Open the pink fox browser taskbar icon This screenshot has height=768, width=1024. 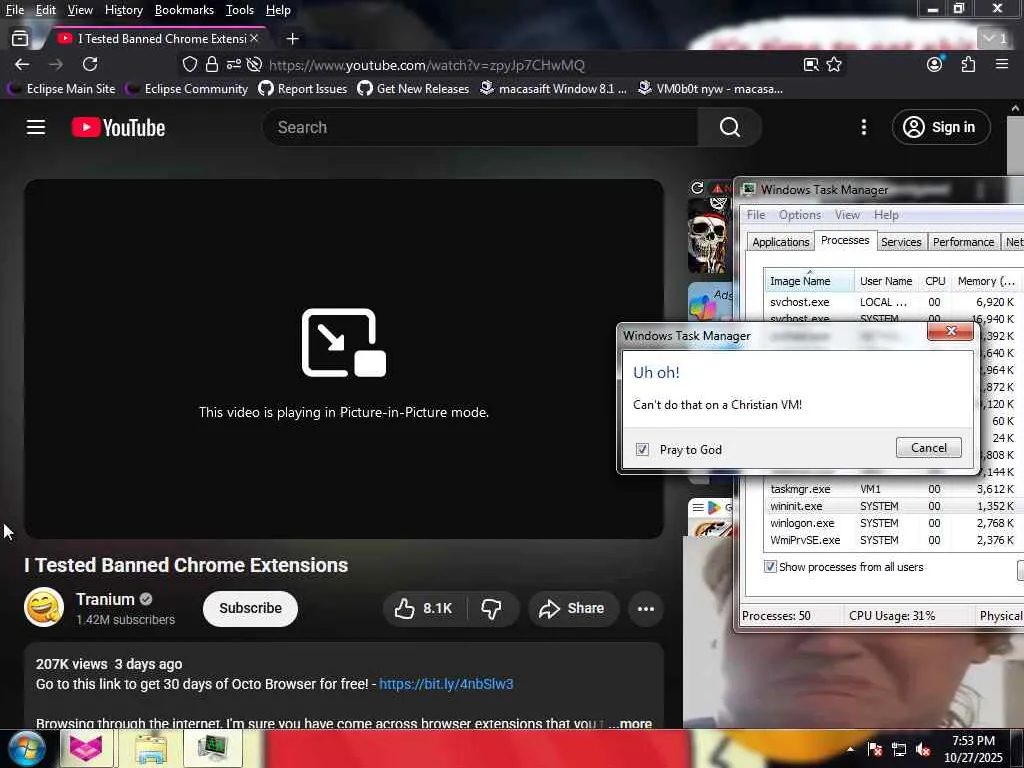[x=86, y=748]
